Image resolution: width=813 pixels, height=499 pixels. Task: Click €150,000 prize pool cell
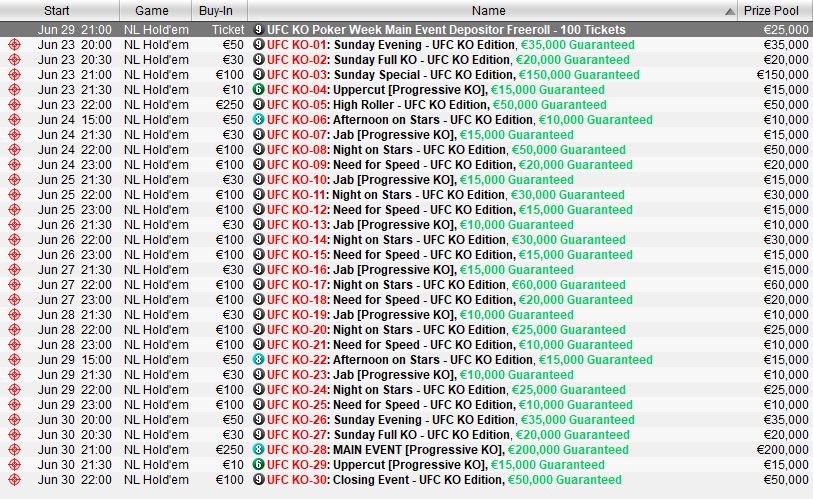coord(782,75)
